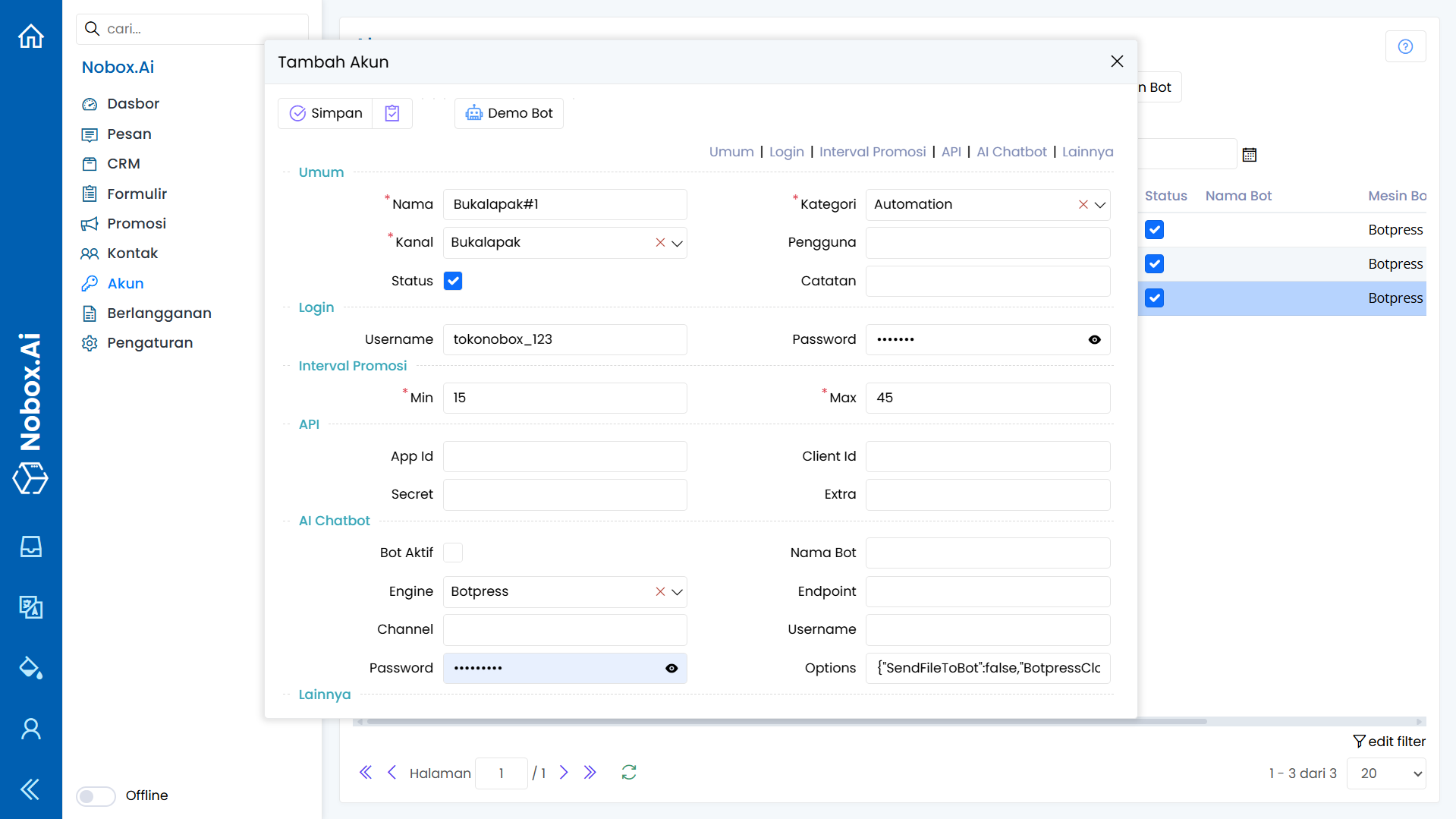This screenshot has width=1456, height=819.
Task: Open the inbox tray icon
Action: pos(31,547)
